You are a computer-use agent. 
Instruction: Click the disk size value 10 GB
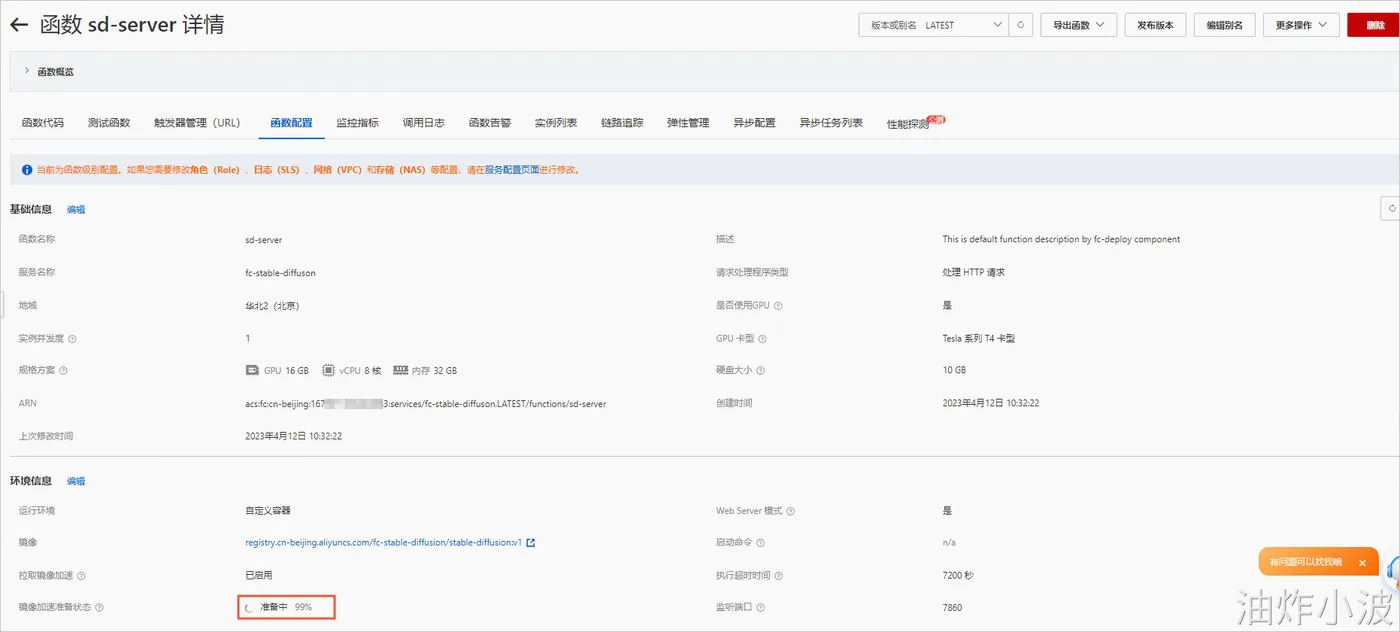click(954, 370)
